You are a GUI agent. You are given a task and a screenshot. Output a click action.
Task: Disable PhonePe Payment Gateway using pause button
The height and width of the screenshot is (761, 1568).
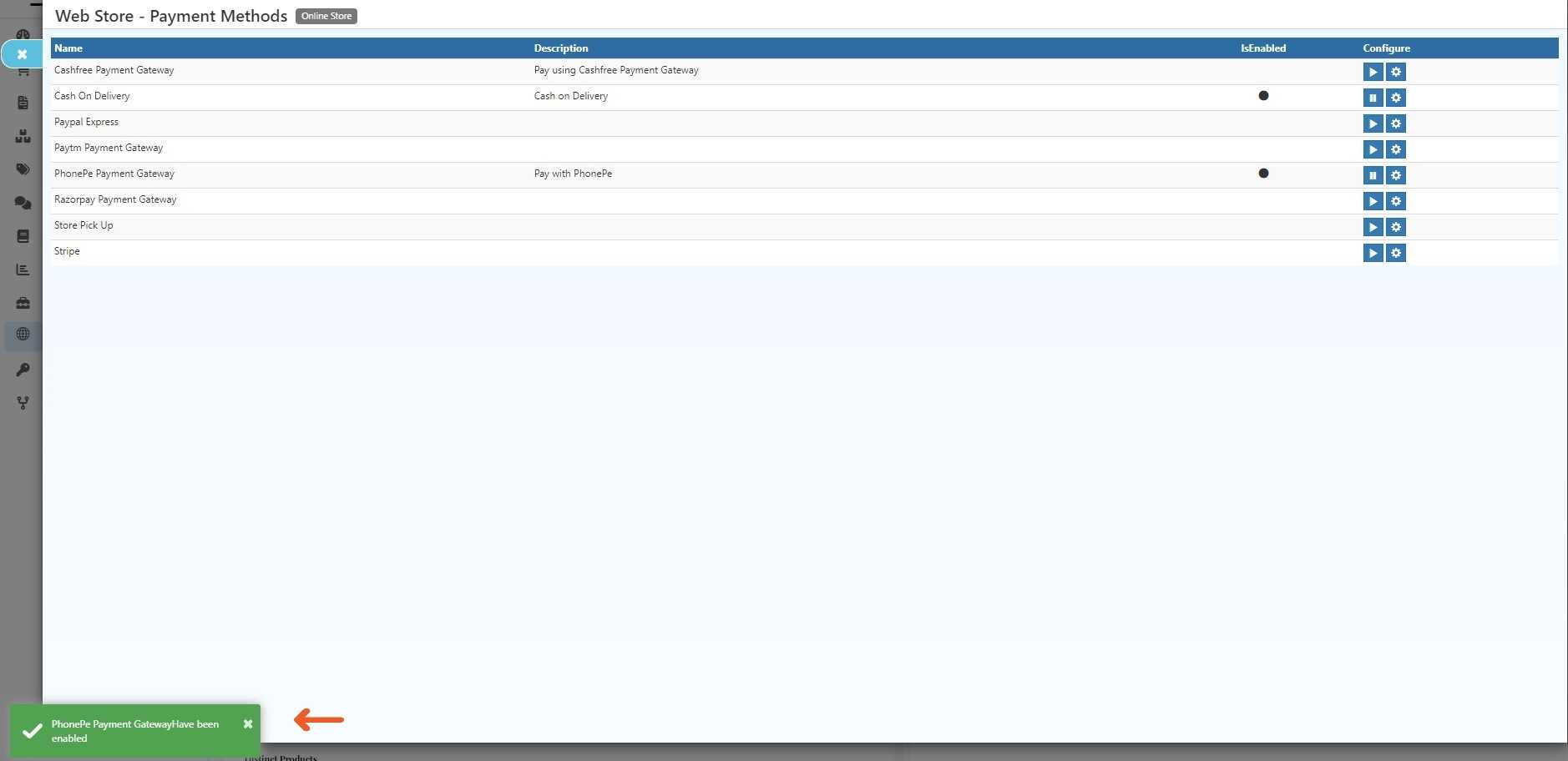tap(1373, 175)
